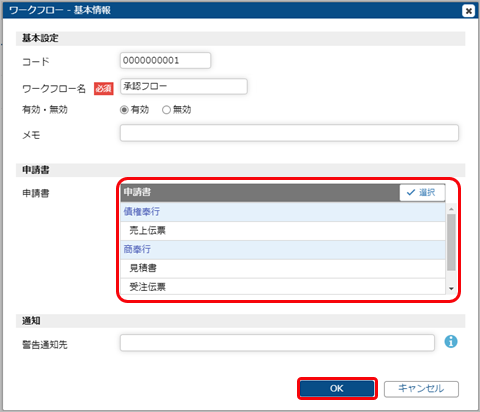Click the checkmark 選択 button in 申請書 header

(422, 192)
